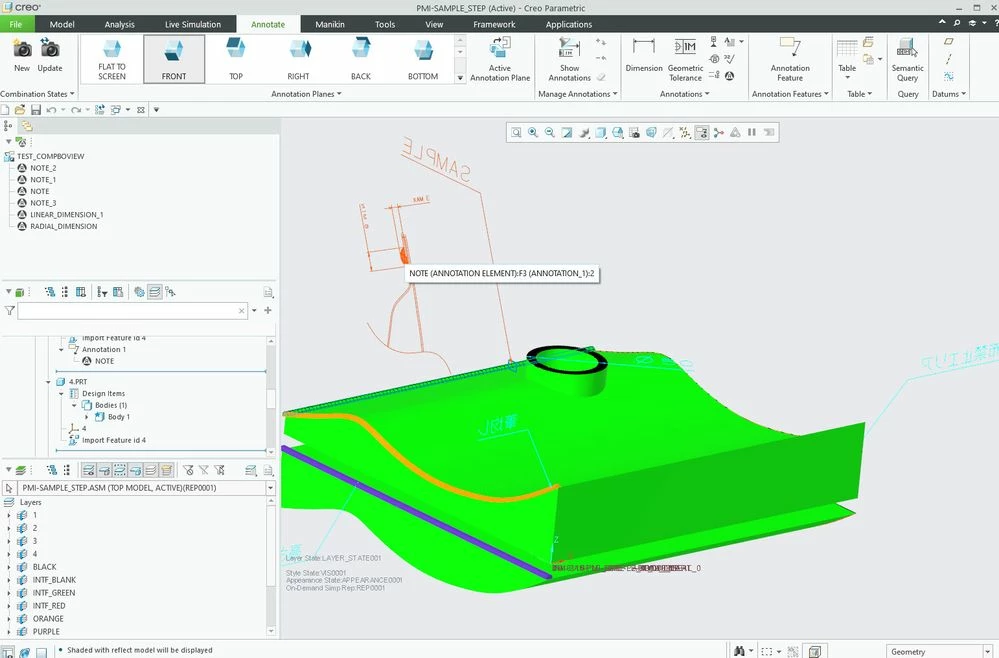Switch to the Manikin ribbon tab
This screenshot has height=658, width=999.
click(x=330, y=24)
